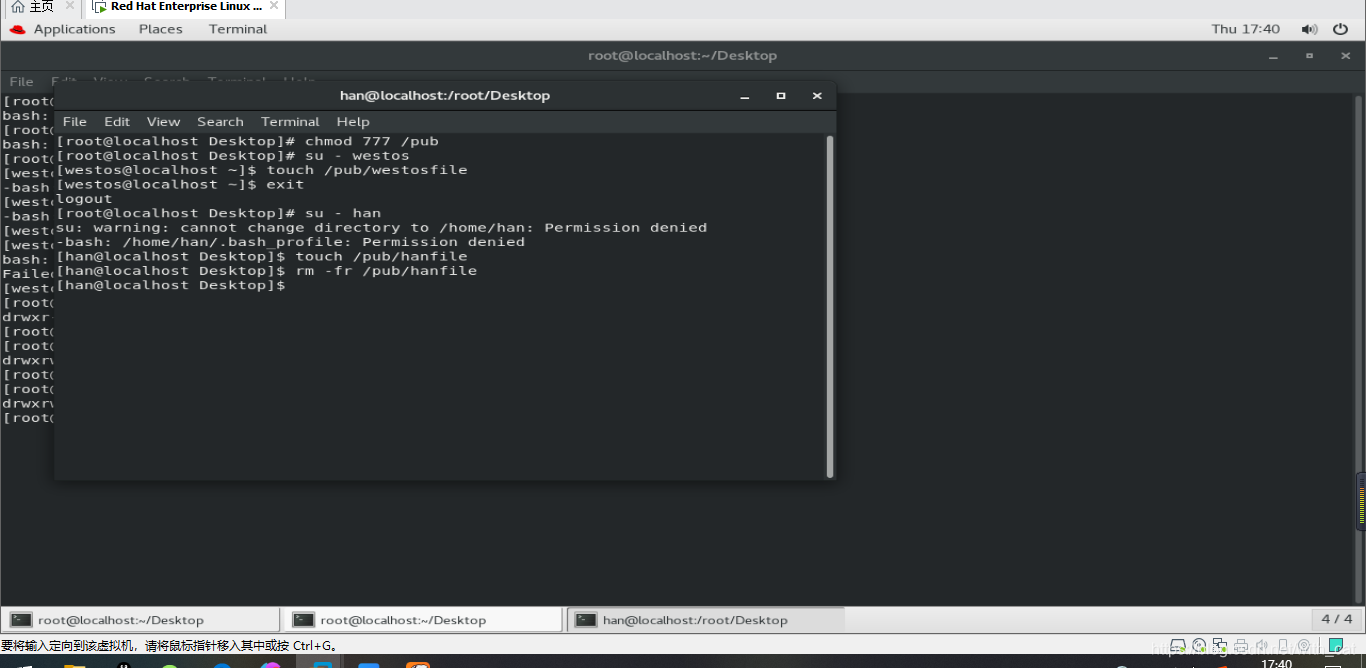The image size is (1366, 668).
Task: Open the Applications menu in the top bar
Action: point(74,29)
